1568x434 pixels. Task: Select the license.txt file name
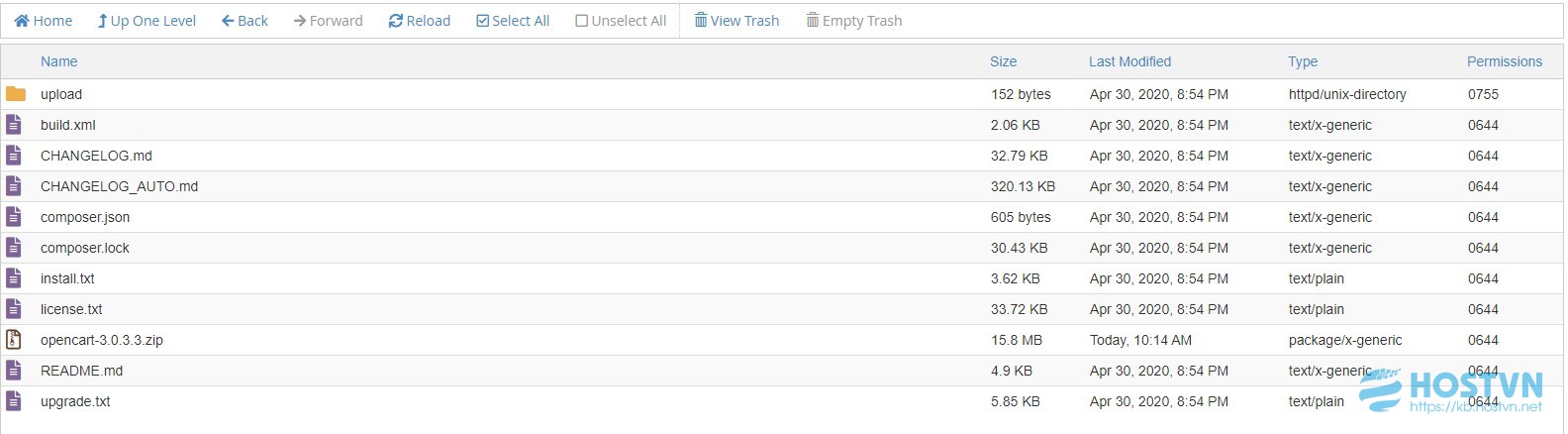(71, 309)
